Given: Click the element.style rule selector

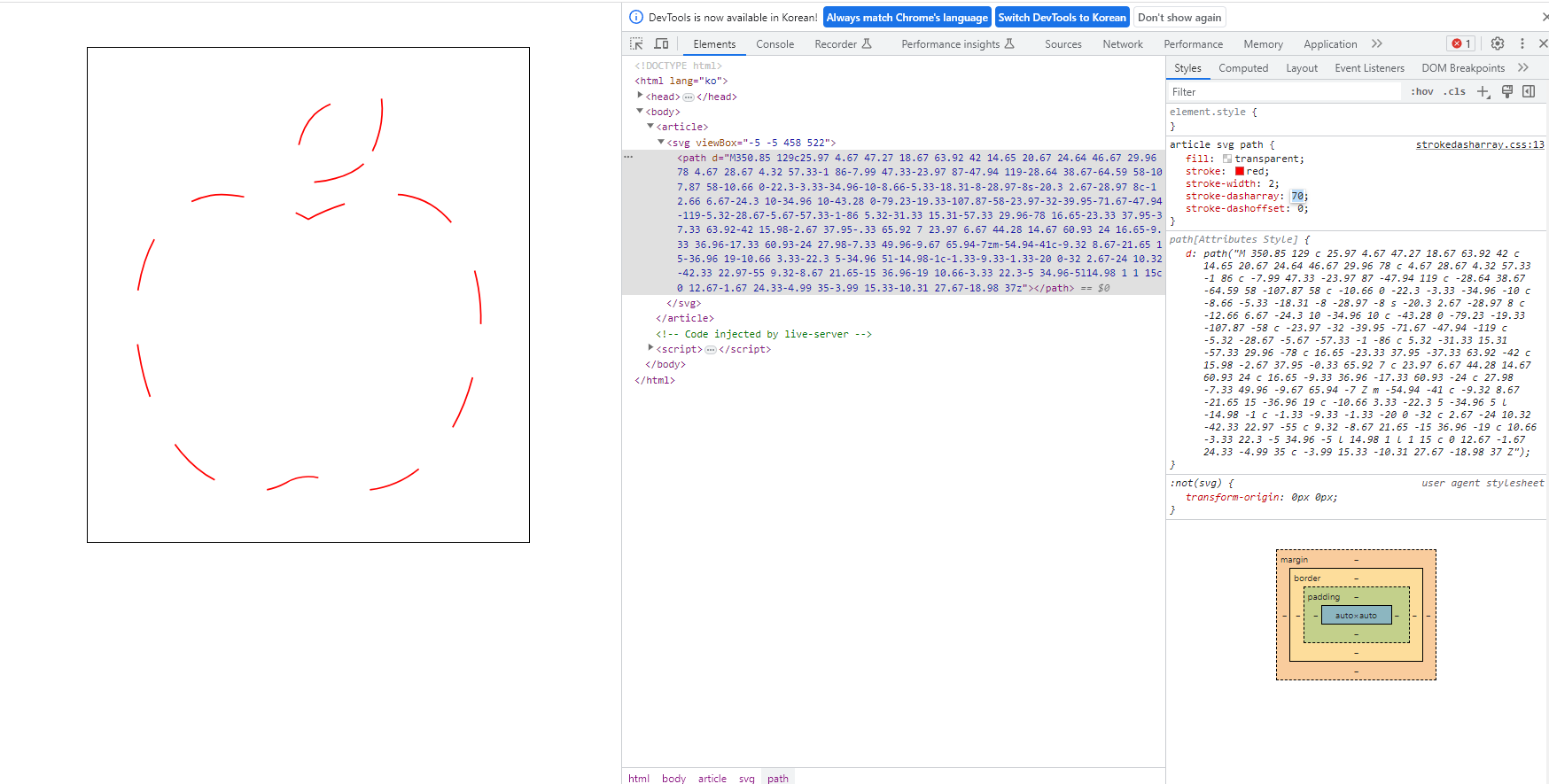Looking at the screenshot, I should pos(1207,112).
